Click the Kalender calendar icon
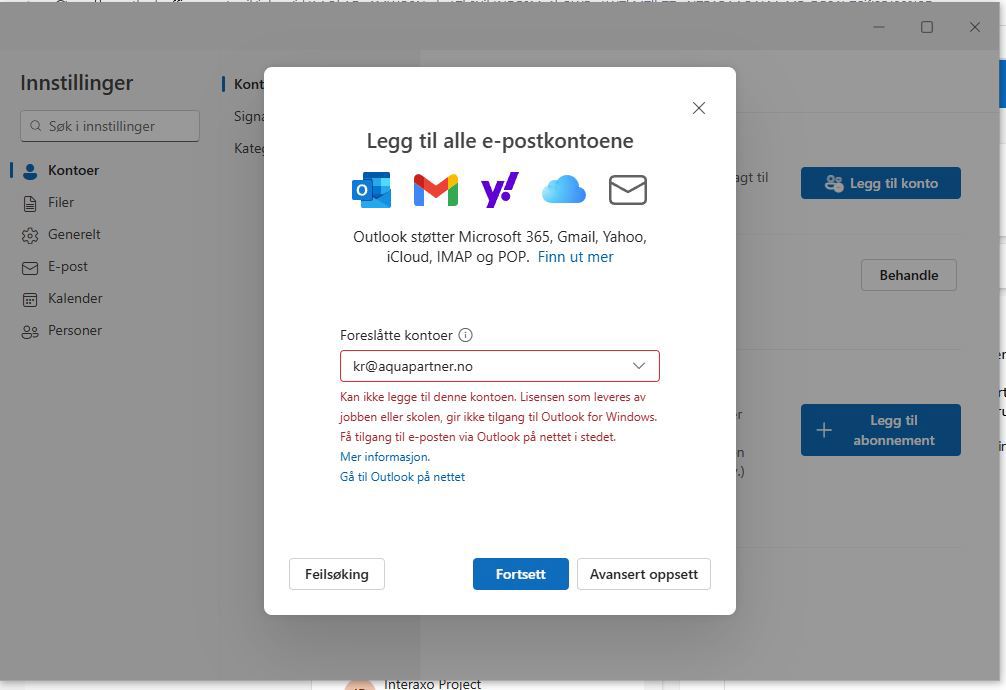The image size is (1006, 690). (x=30, y=300)
